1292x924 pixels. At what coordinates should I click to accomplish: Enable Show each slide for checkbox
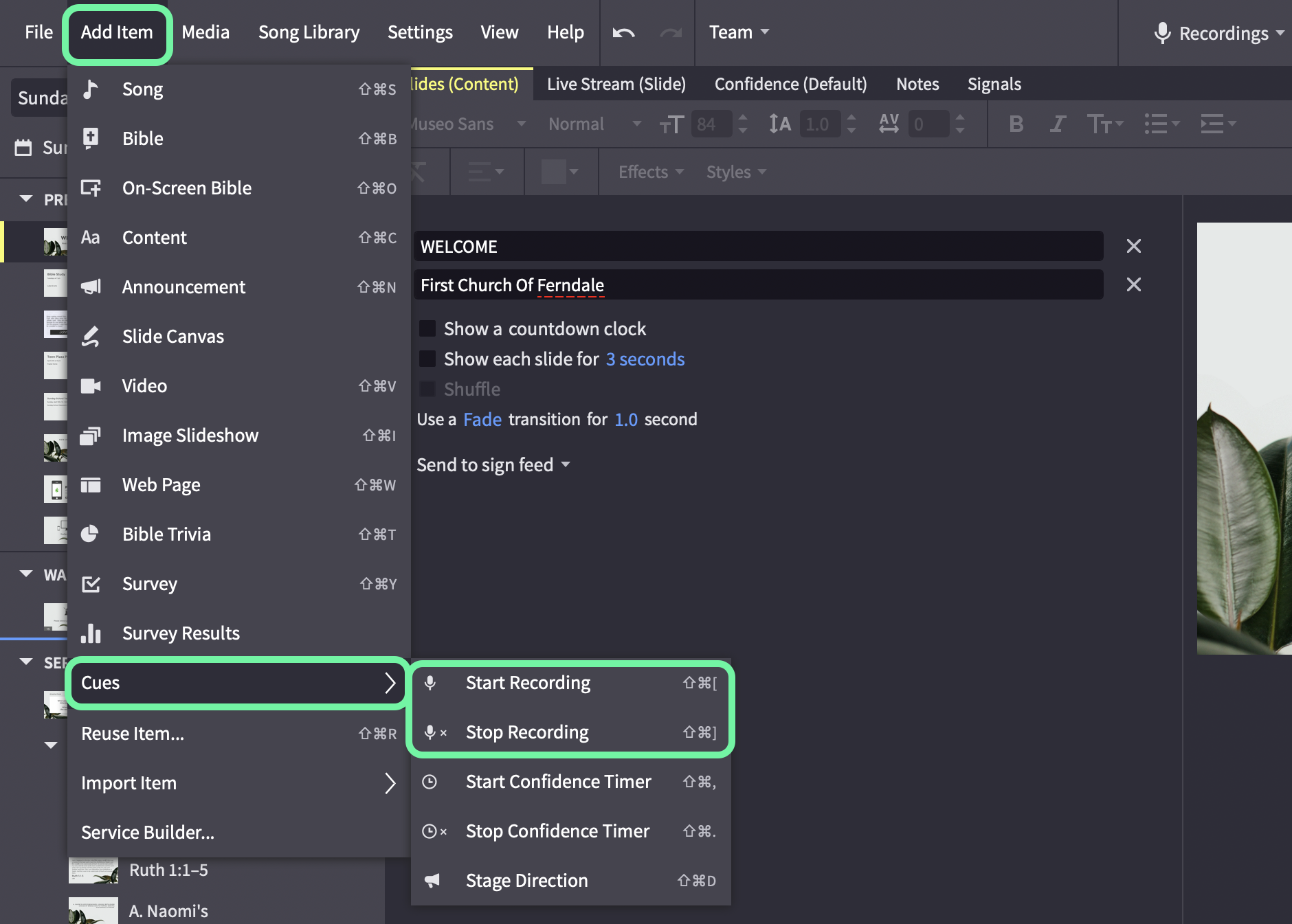(x=427, y=359)
